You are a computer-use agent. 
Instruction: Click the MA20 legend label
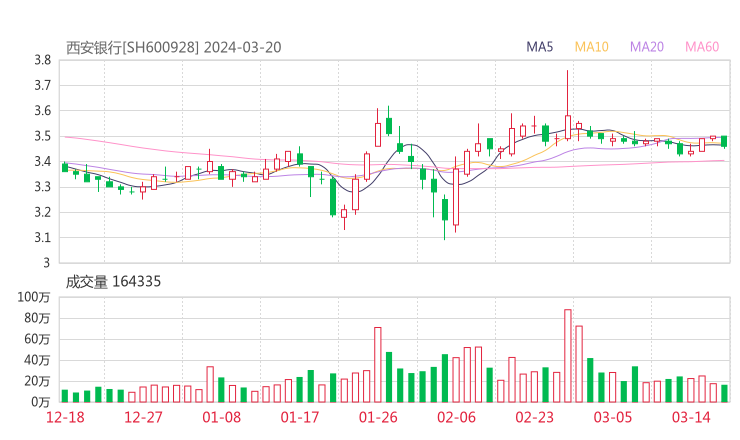(x=647, y=47)
